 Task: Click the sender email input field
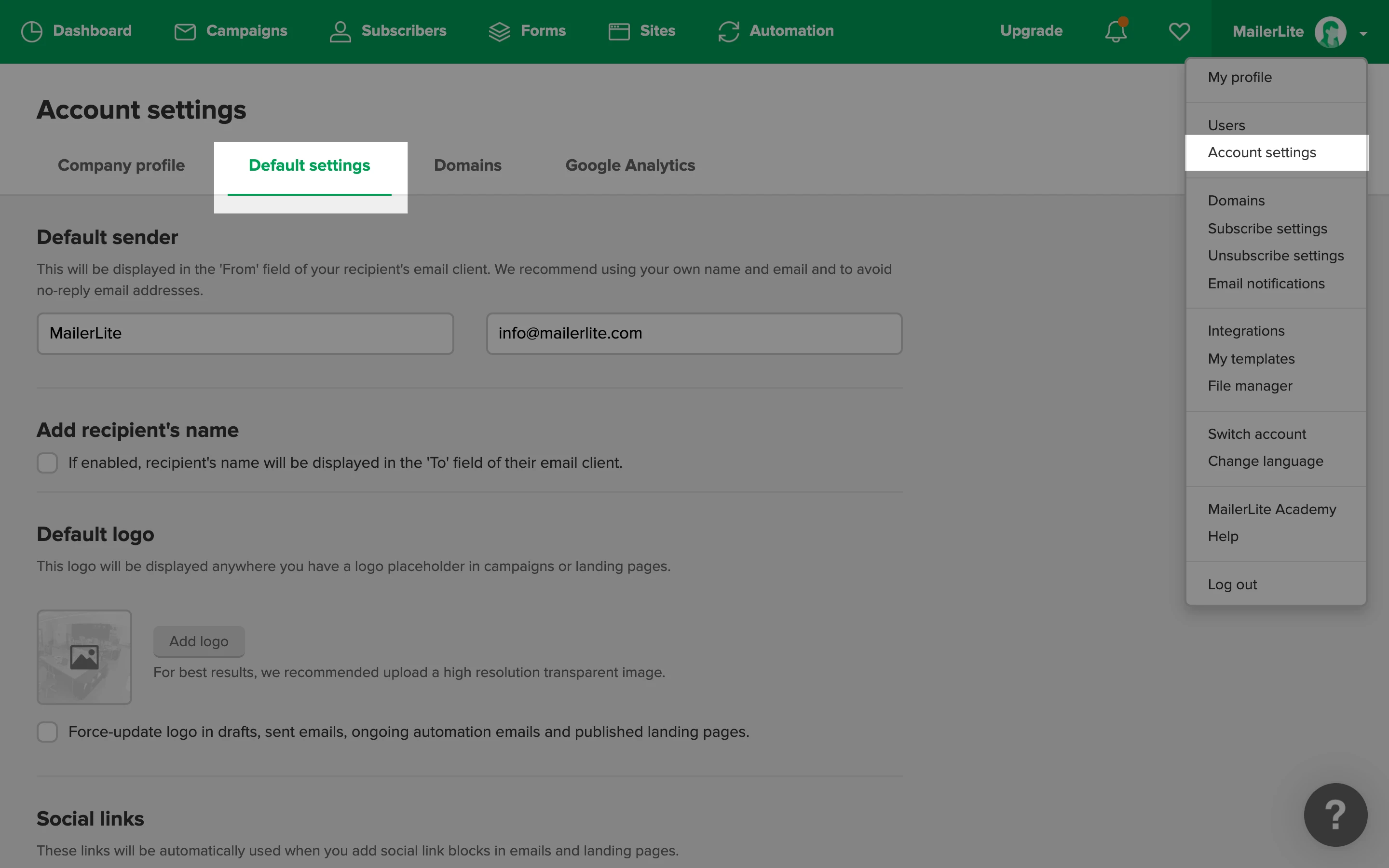pyautogui.click(x=694, y=334)
